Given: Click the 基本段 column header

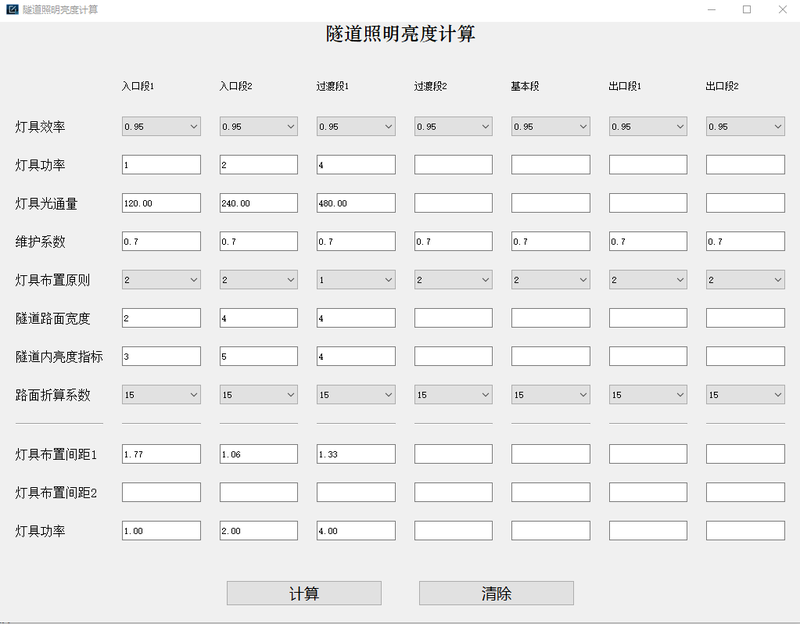Looking at the screenshot, I should point(525,86).
